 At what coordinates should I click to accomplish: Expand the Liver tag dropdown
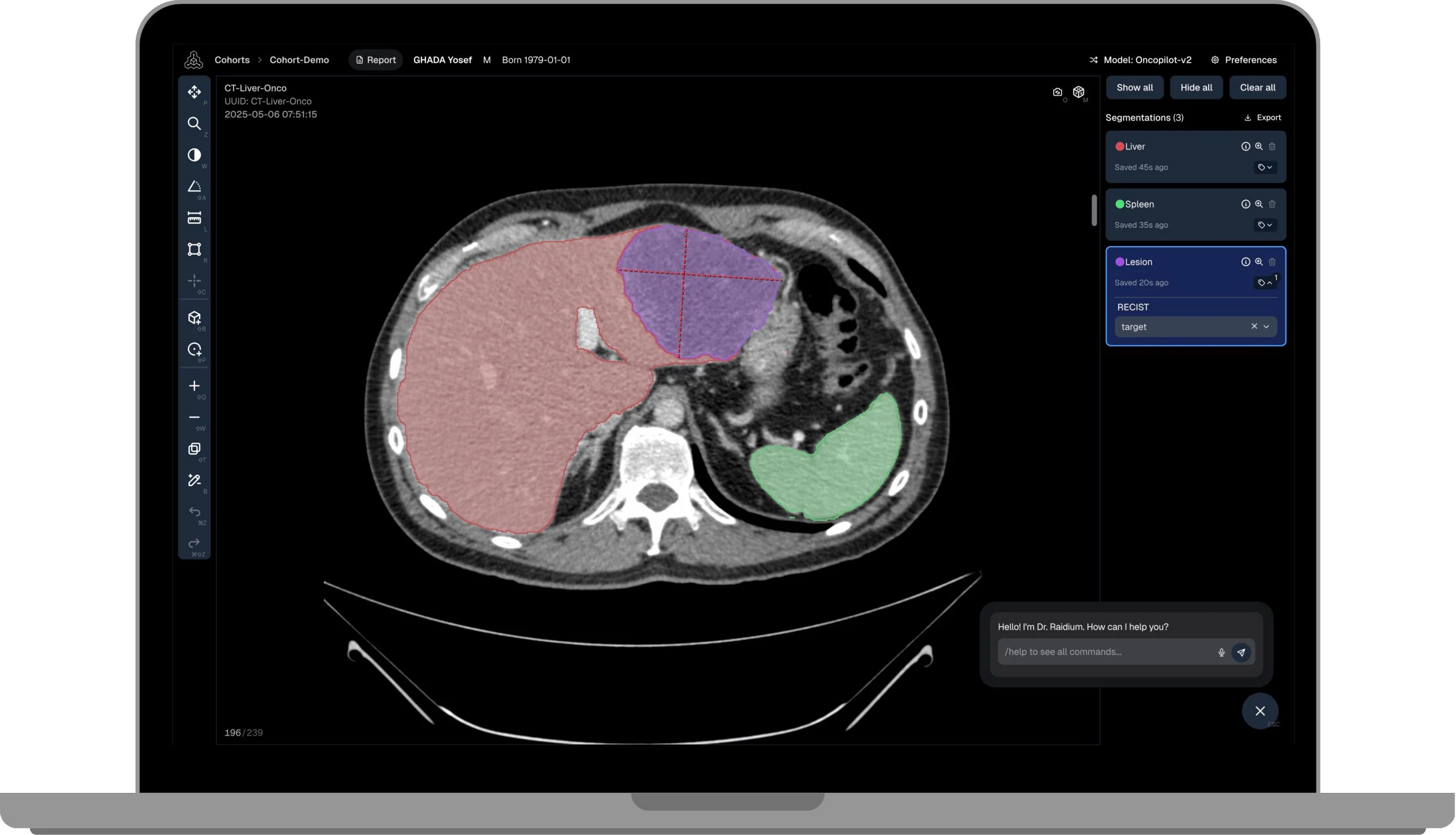click(1264, 168)
